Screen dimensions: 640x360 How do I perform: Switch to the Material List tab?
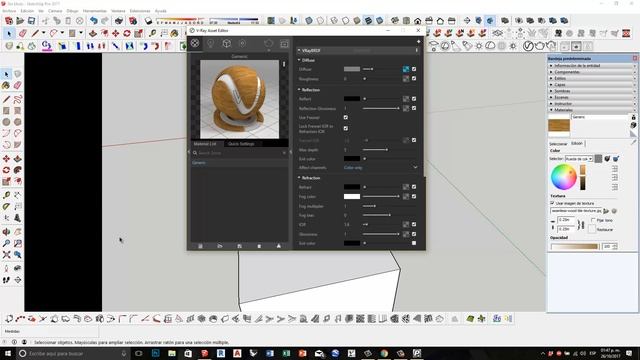click(x=205, y=144)
